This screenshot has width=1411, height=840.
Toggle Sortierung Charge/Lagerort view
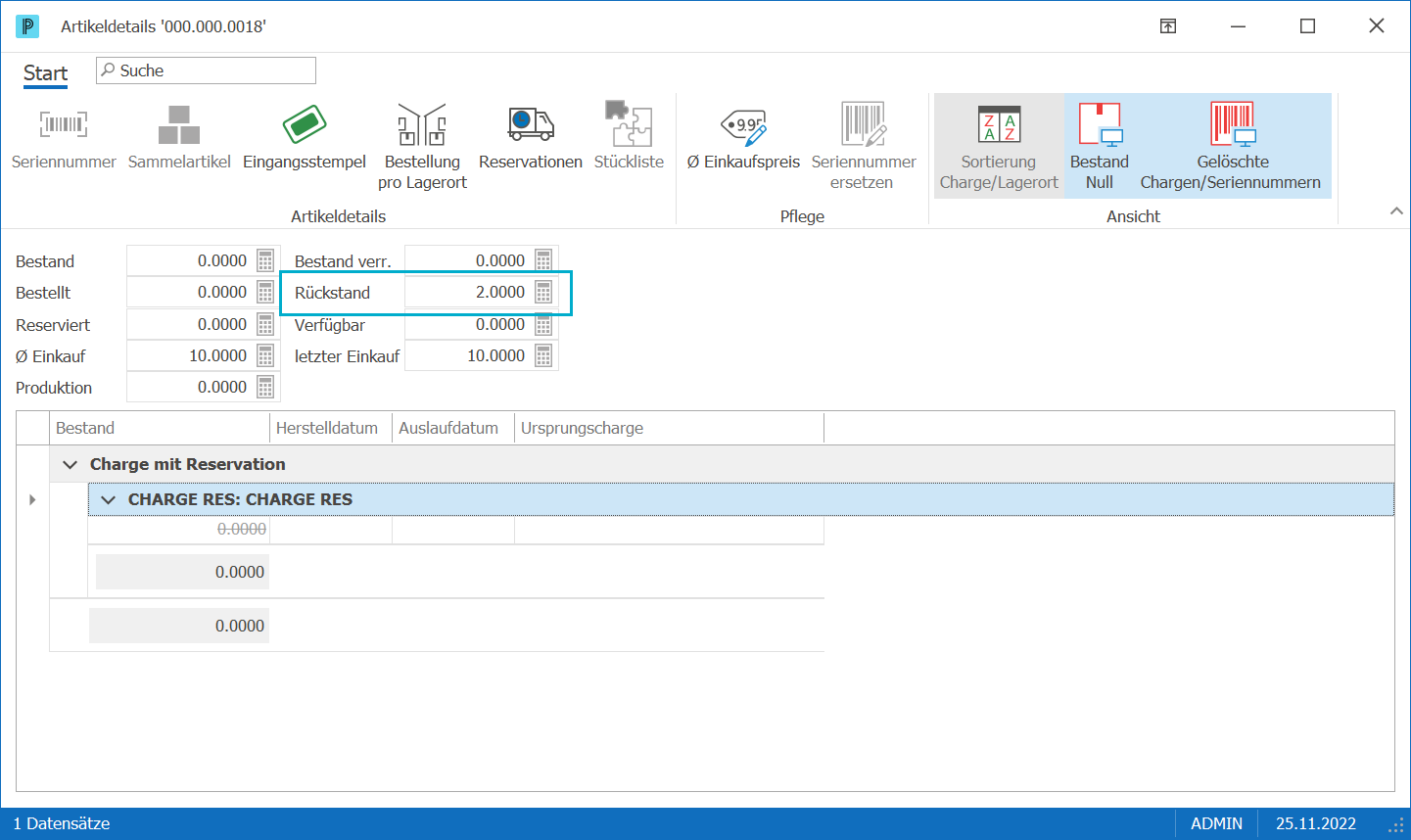click(999, 147)
